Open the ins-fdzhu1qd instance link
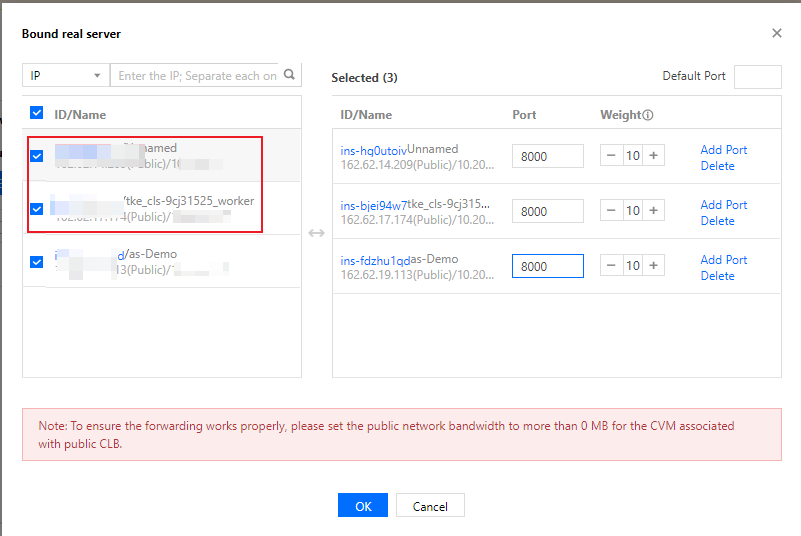This screenshot has height=536, width=801. (375, 261)
